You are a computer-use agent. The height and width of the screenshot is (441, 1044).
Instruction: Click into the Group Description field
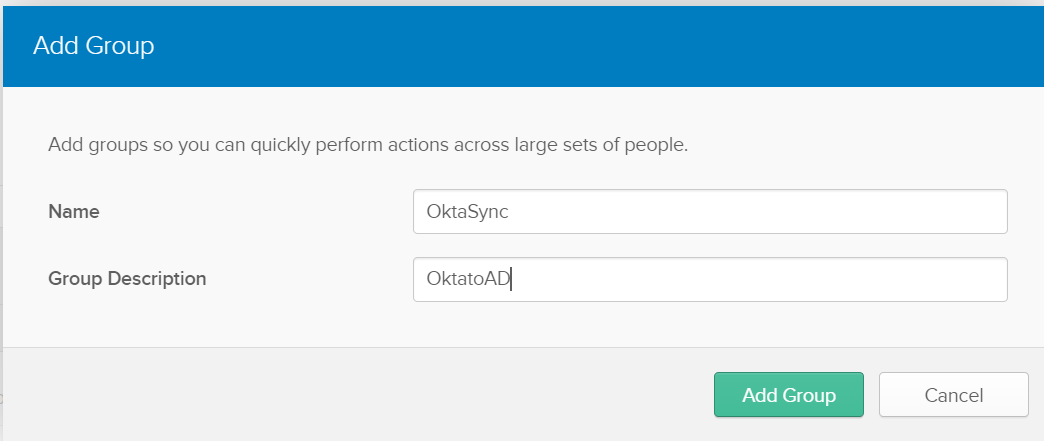pyautogui.click(x=709, y=279)
